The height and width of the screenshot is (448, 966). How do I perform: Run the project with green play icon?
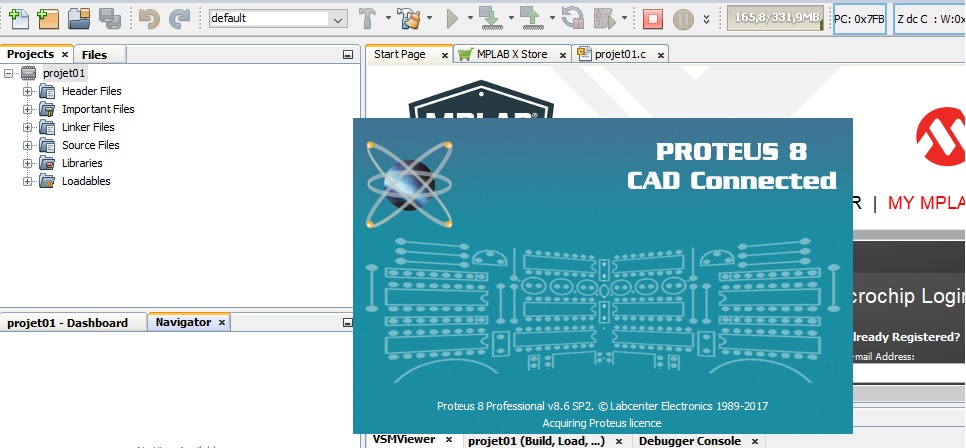coord(452,18)
